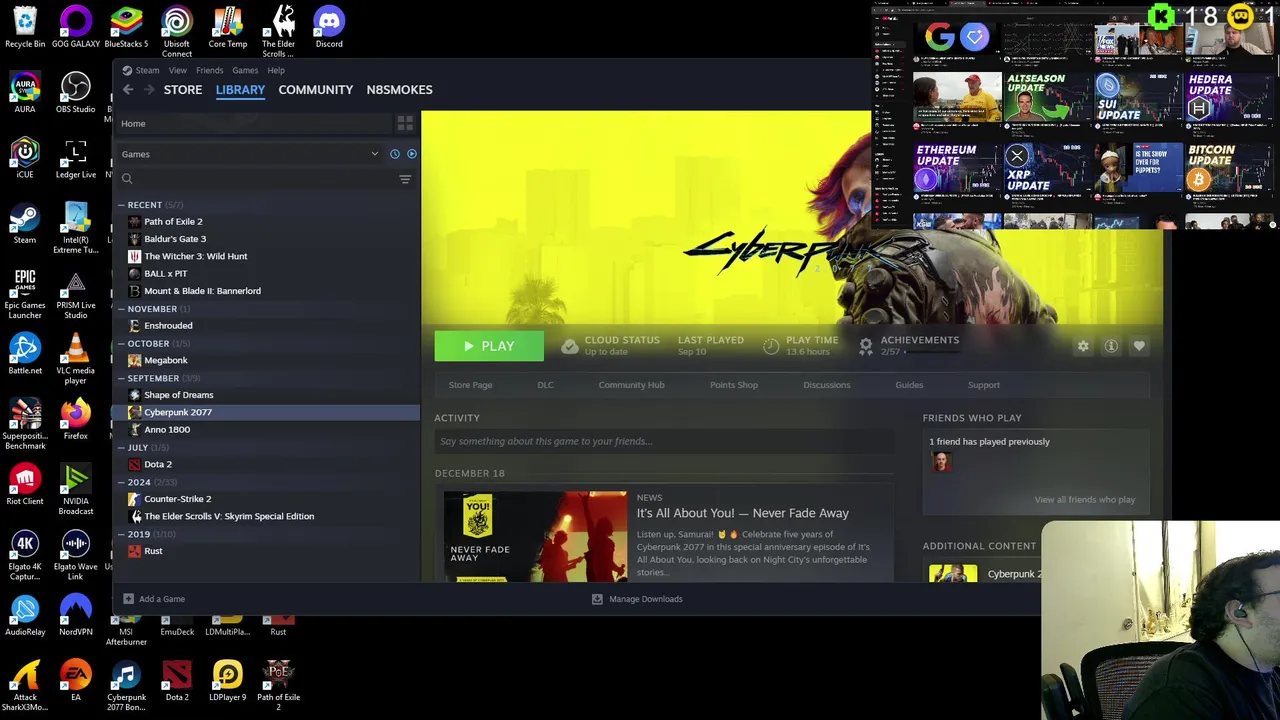Image resolution: width=1280 pixels, height=720 pixels.
Task: Click the Cloud Status checkmark icon
Action: [x=569, y=346]
